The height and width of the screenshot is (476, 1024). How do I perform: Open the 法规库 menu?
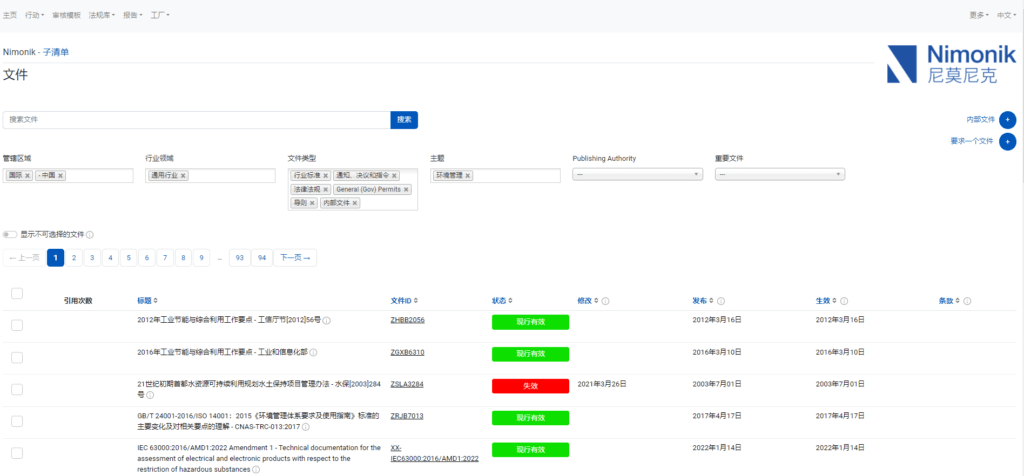tap(101, 16)
